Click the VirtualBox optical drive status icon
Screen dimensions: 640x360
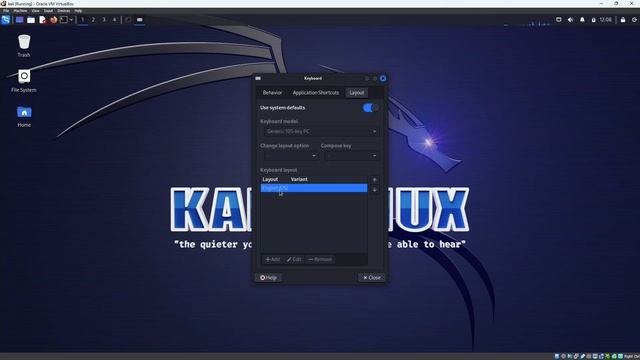[x=563, y=356]
